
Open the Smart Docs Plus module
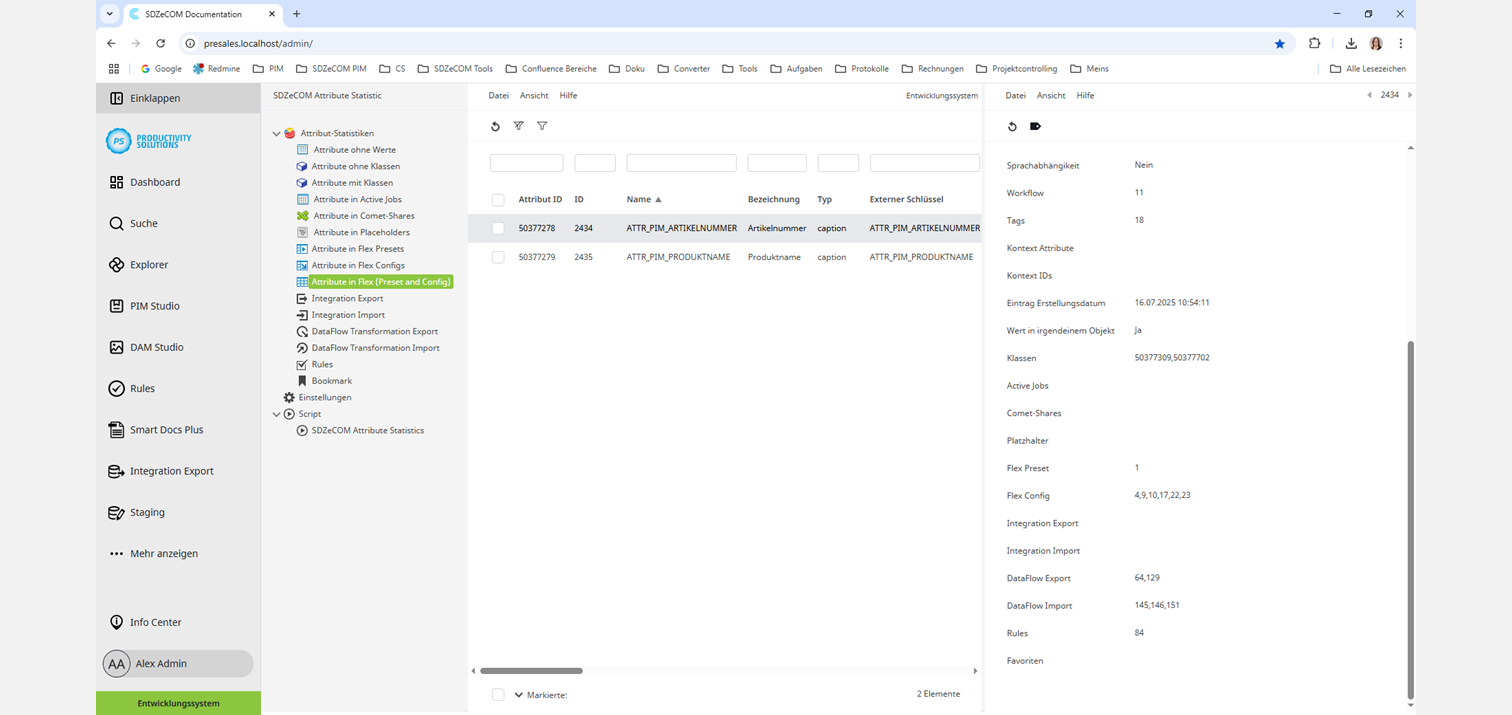(x=117, y=430)
